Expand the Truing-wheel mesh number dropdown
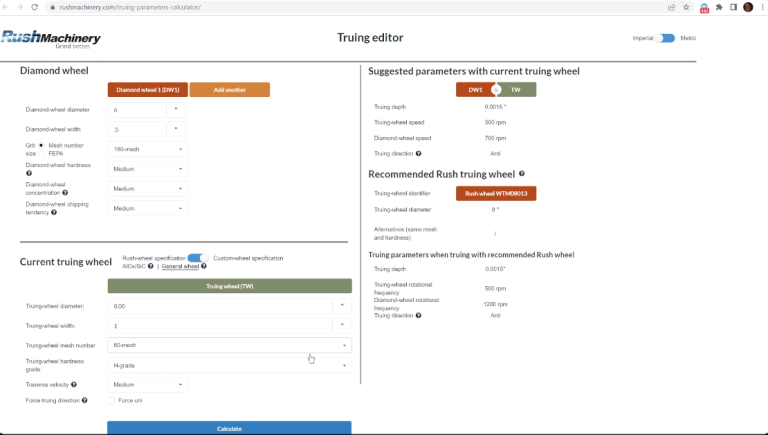 pyautogui.click(x=229, y=345)
